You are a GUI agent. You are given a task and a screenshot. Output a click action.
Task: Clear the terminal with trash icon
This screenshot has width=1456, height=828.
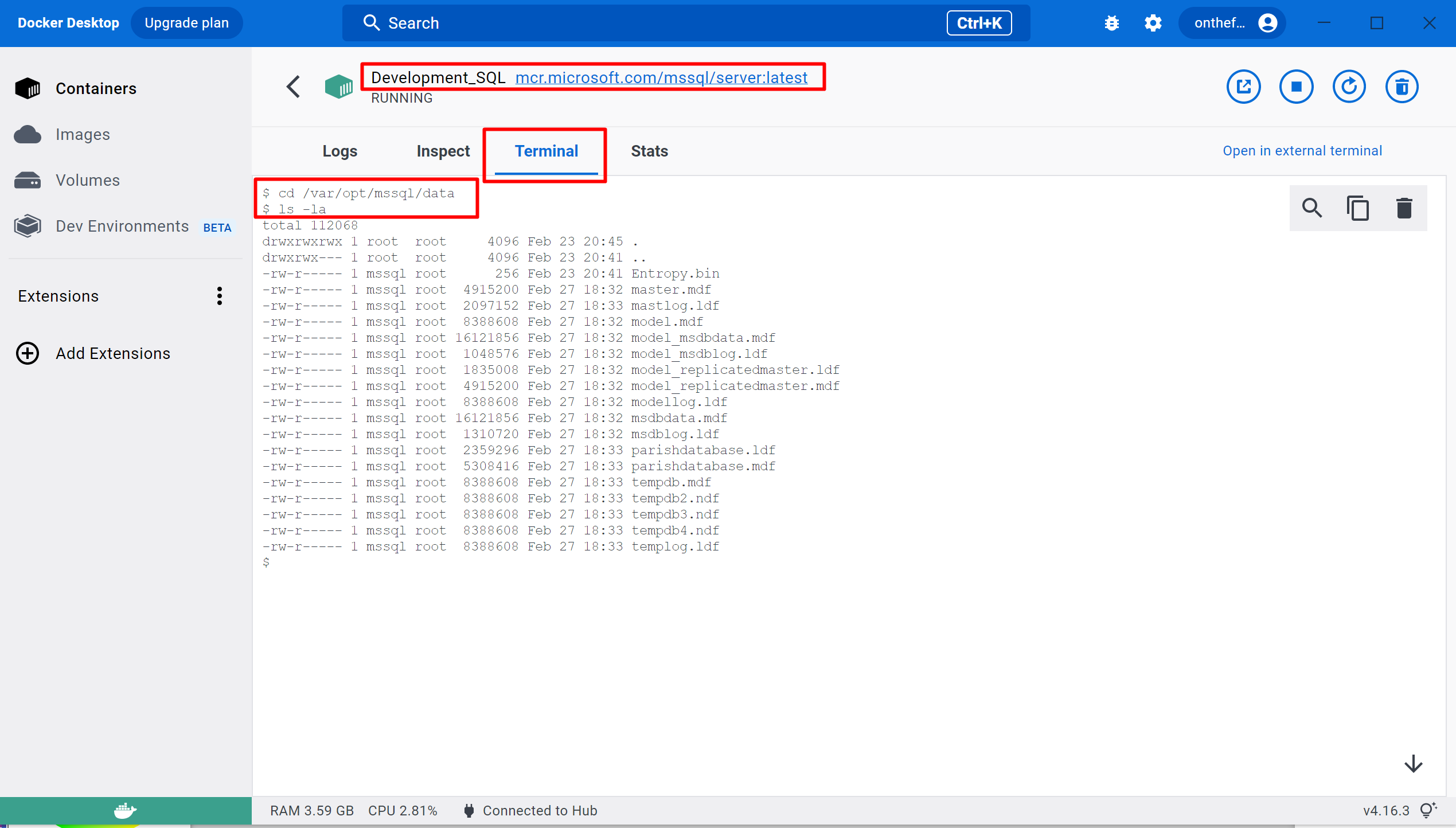click(x=1404, y=208)
